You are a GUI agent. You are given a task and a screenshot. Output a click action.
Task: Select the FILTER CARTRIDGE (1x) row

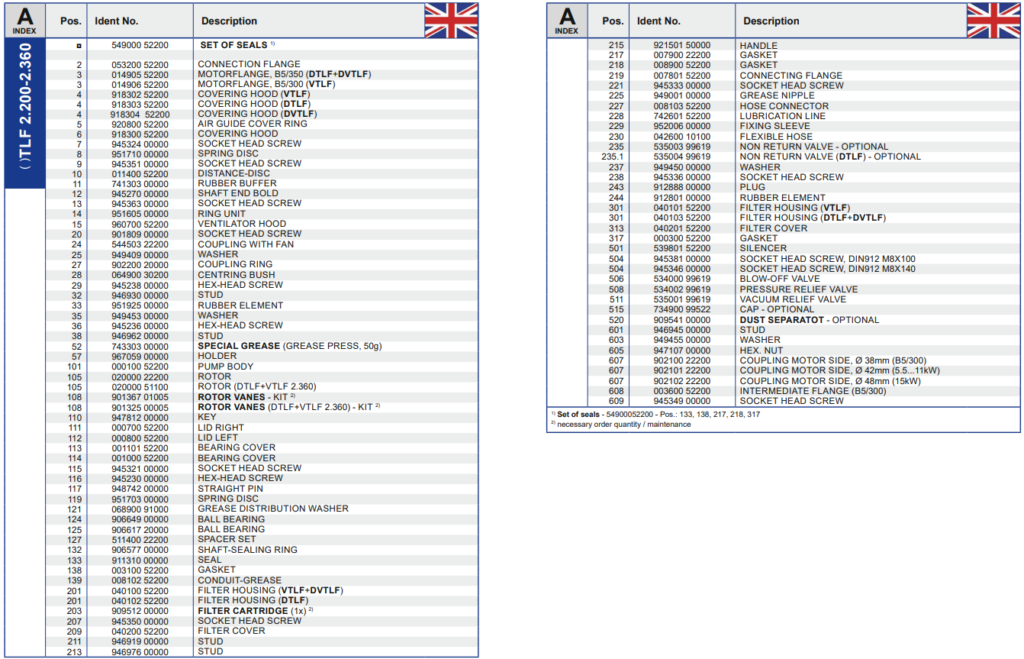tap(256, 610)
